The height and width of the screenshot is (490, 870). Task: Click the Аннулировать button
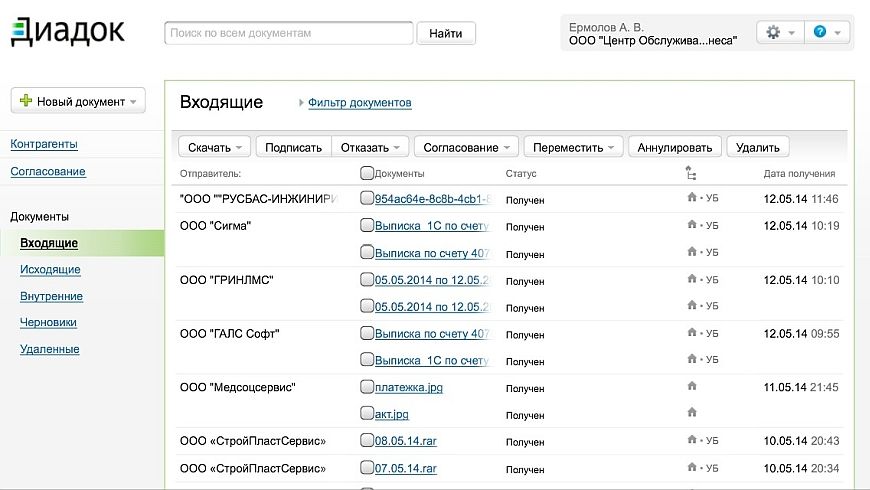[675, 147]
